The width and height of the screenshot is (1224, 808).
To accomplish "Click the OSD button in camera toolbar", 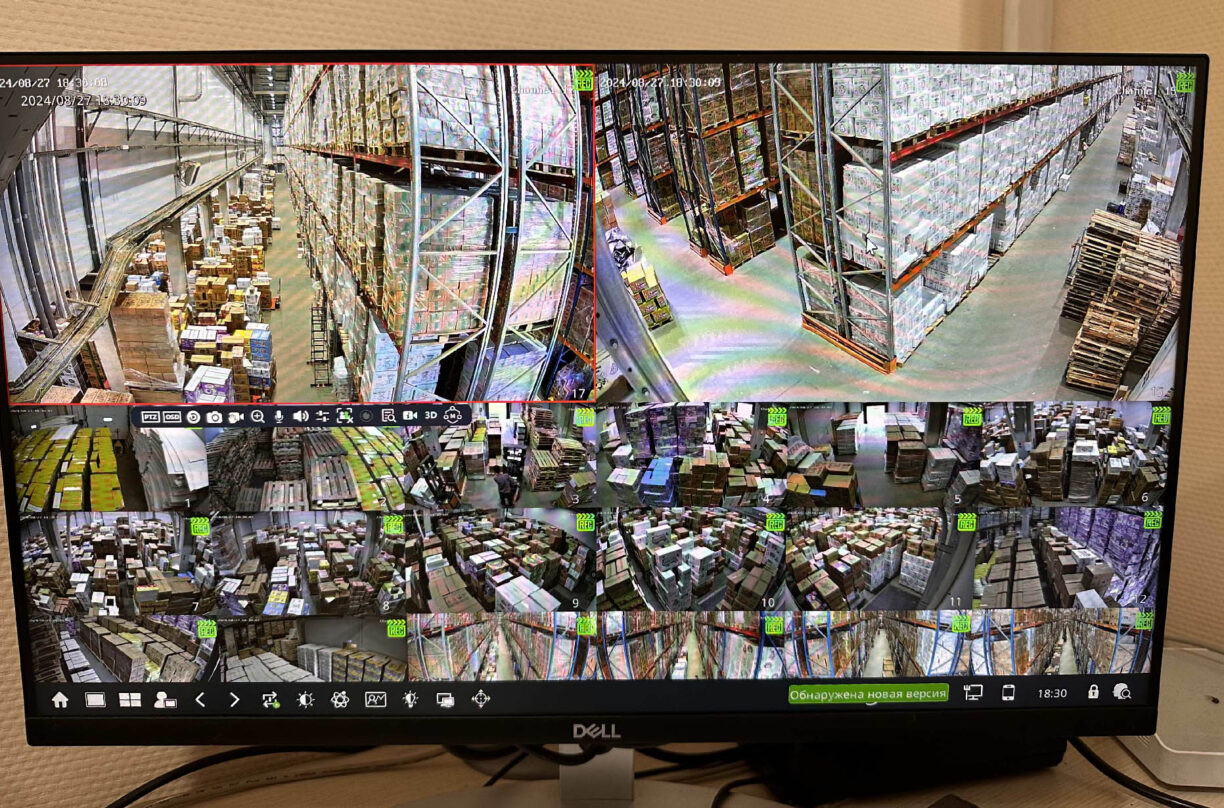I will [172, 416].
